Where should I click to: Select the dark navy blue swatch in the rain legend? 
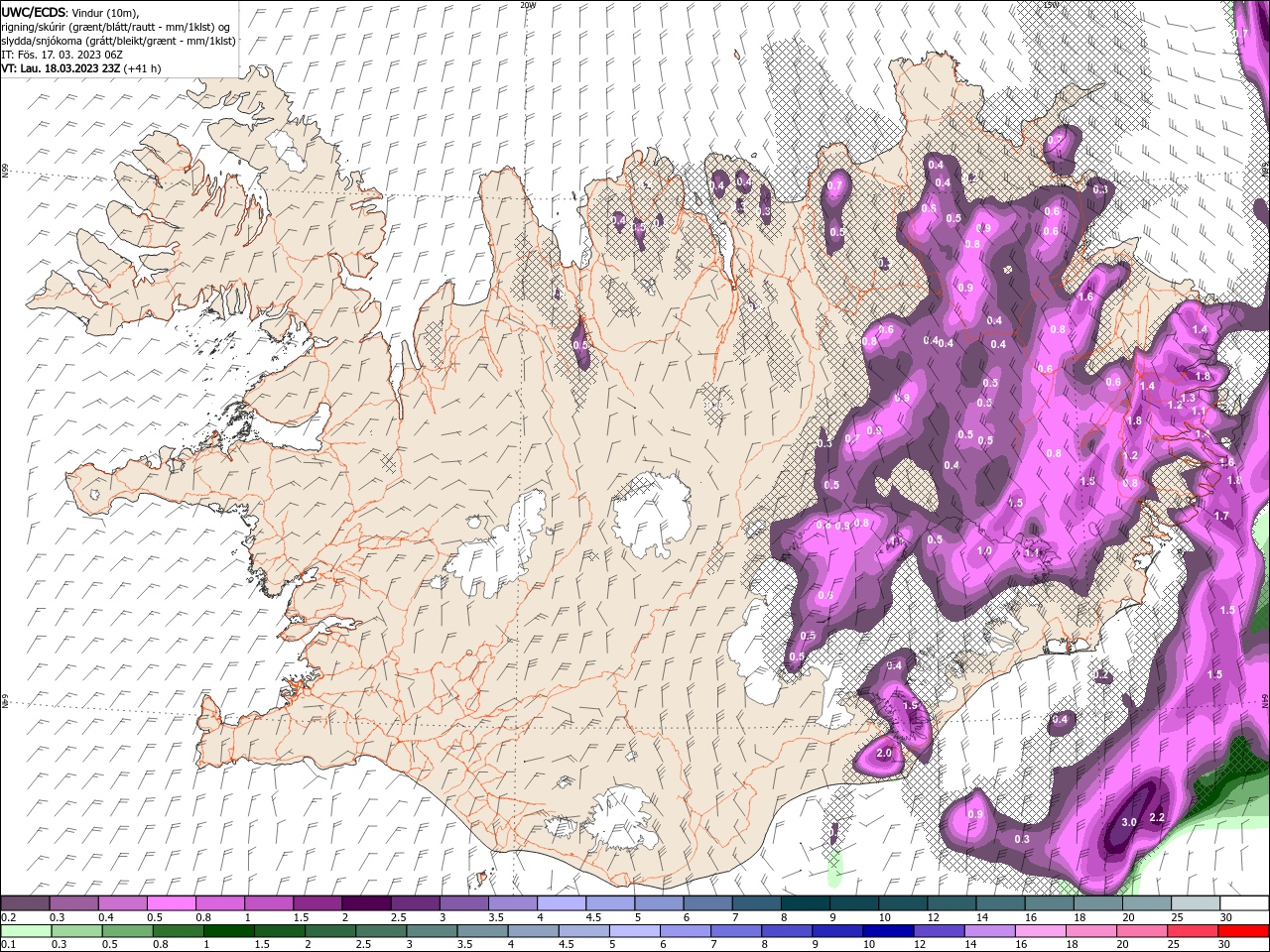[x=886, y=931]
